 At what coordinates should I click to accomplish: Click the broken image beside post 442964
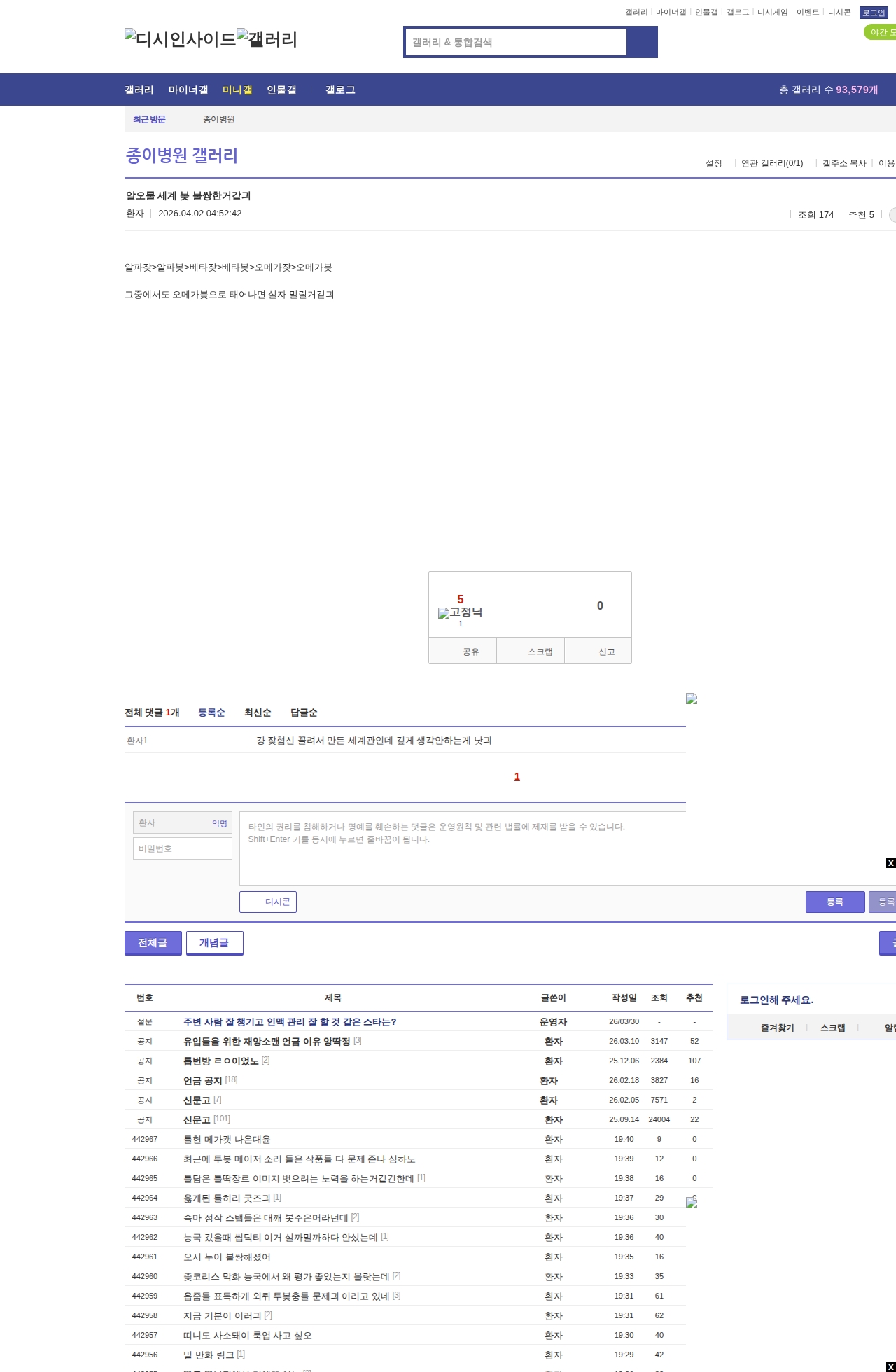pos(692,1203)
